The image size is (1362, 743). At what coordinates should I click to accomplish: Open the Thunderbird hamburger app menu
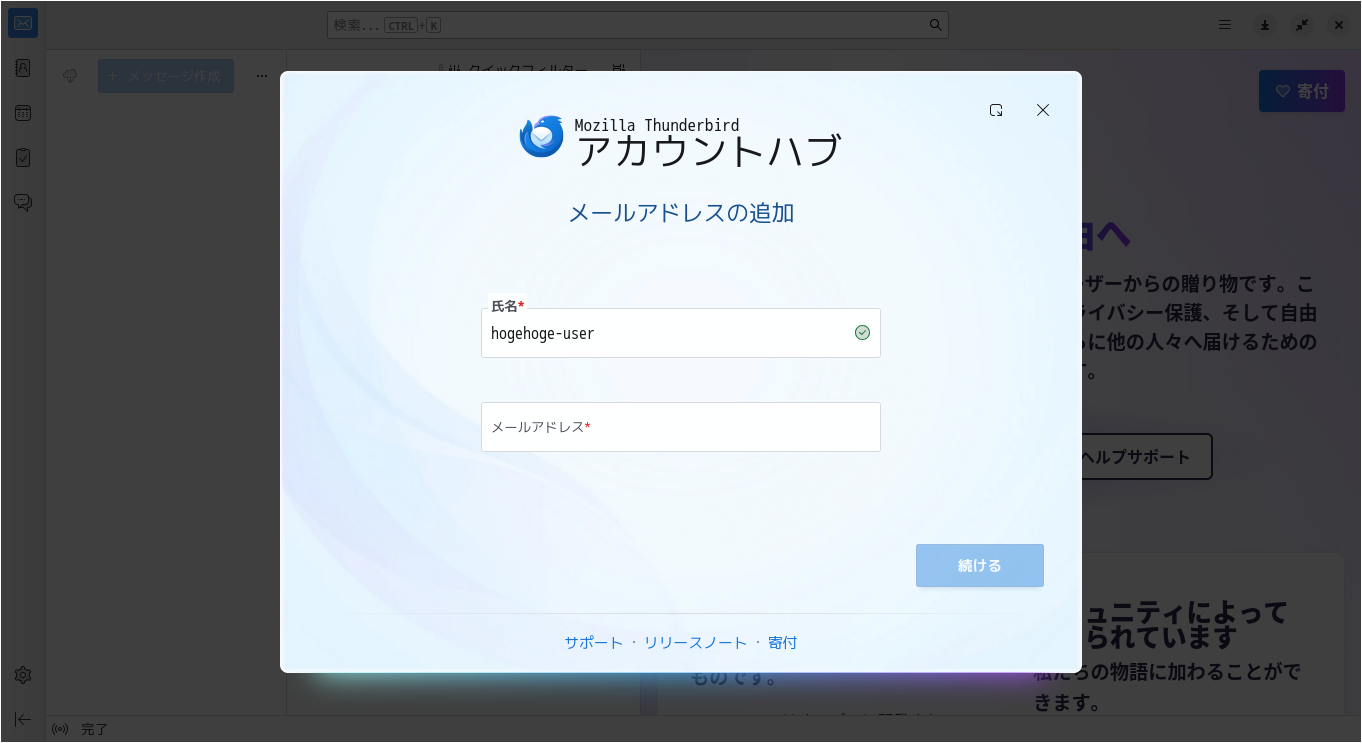coord(1225,25)
